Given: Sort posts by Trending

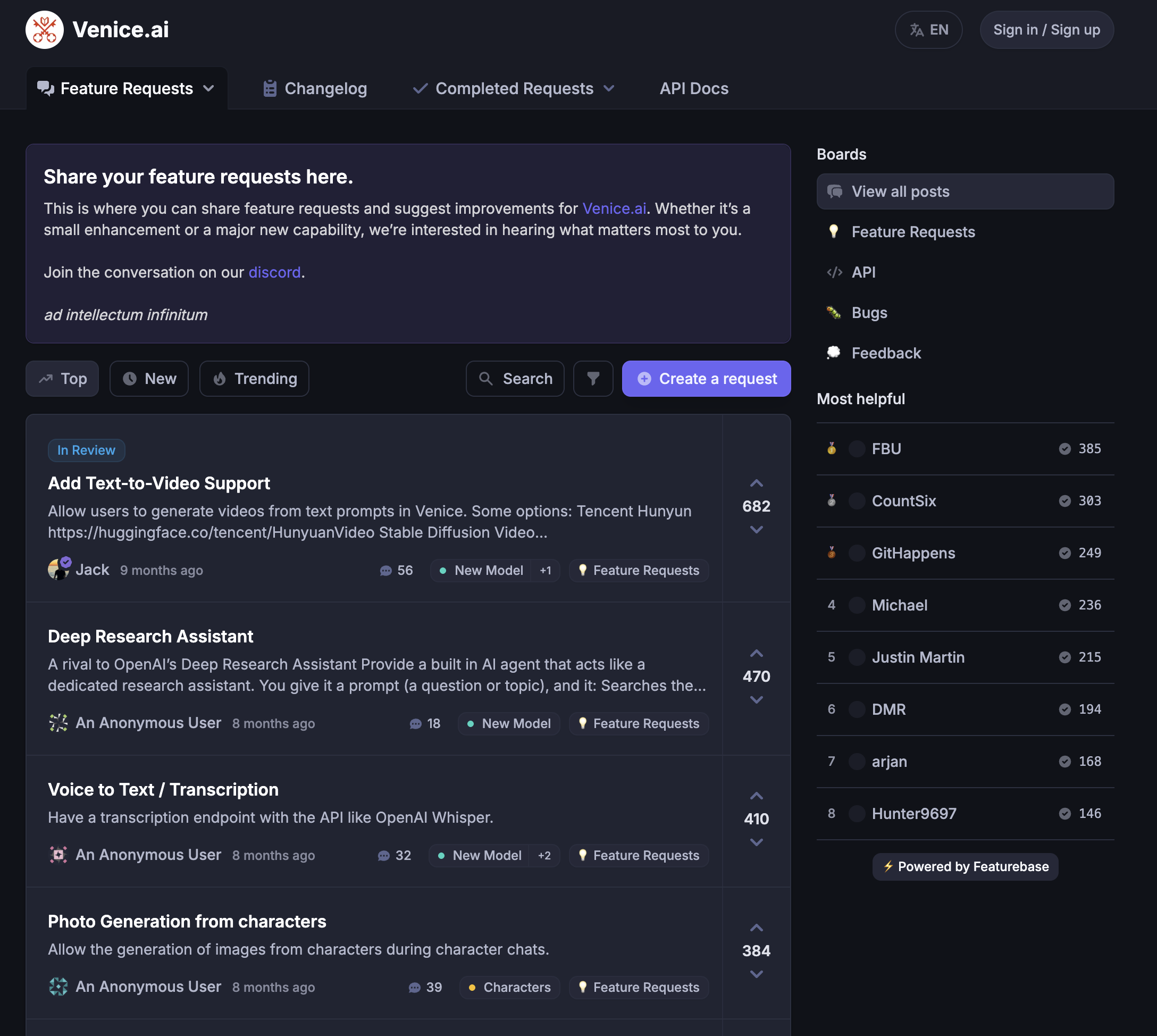Looking at the screenshot, I should click(x=254, y=379).
